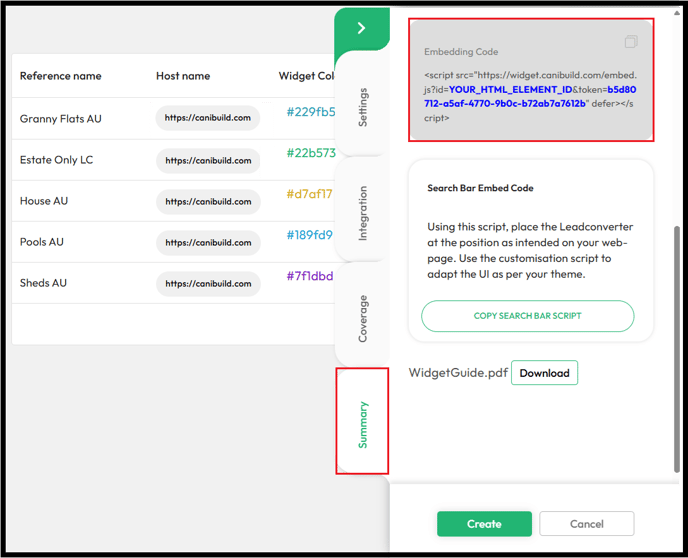Open the Integration vertical tab

coord(362,213)
